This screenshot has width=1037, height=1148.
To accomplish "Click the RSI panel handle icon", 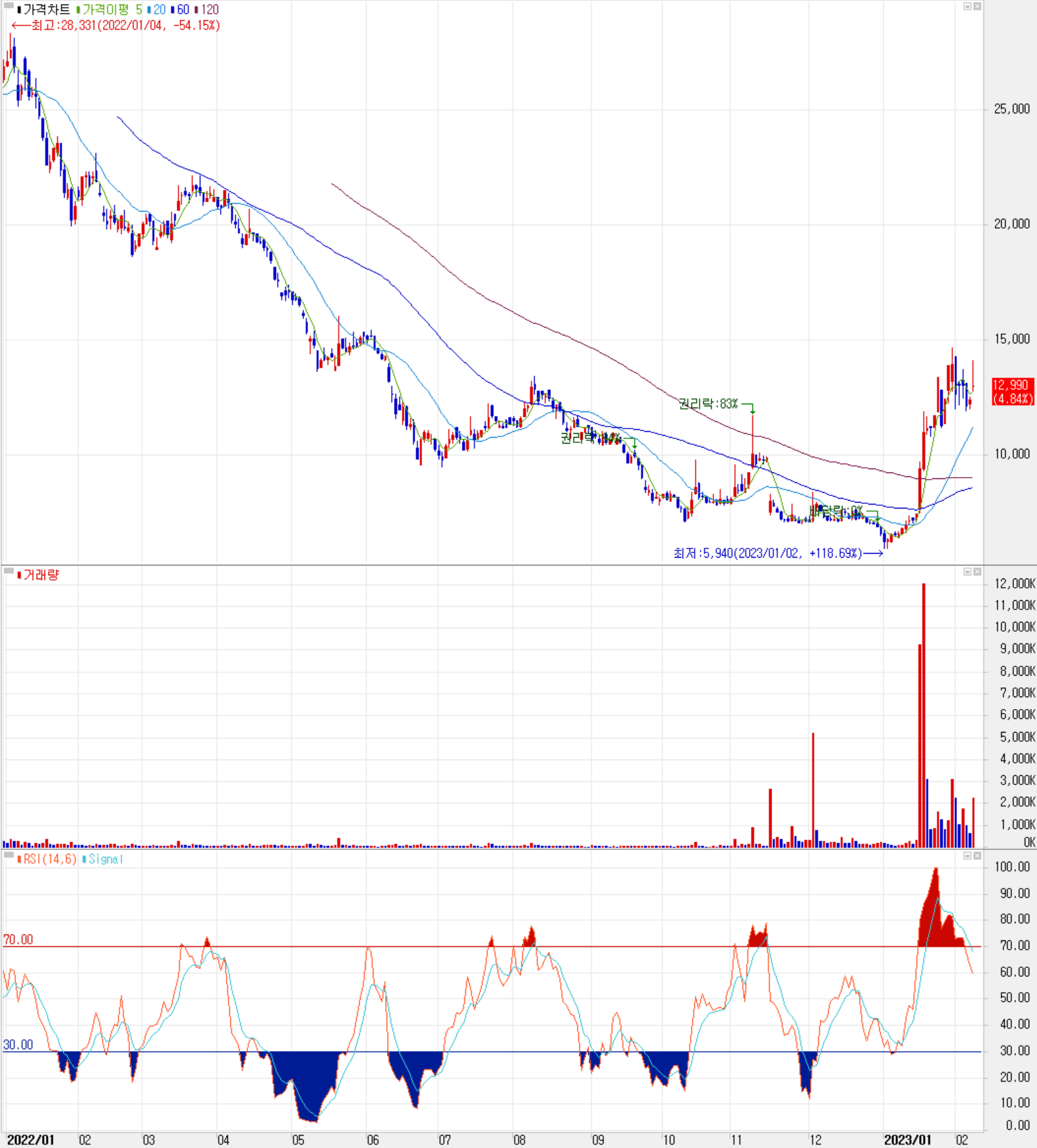I will click(9, 855).
